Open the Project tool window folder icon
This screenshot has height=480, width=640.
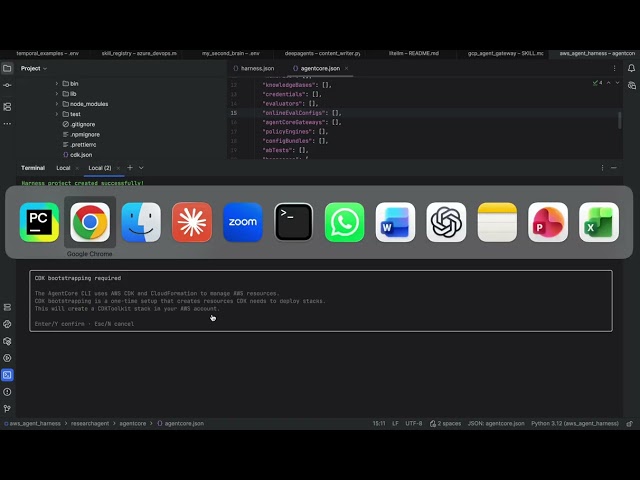coord(7,68)
